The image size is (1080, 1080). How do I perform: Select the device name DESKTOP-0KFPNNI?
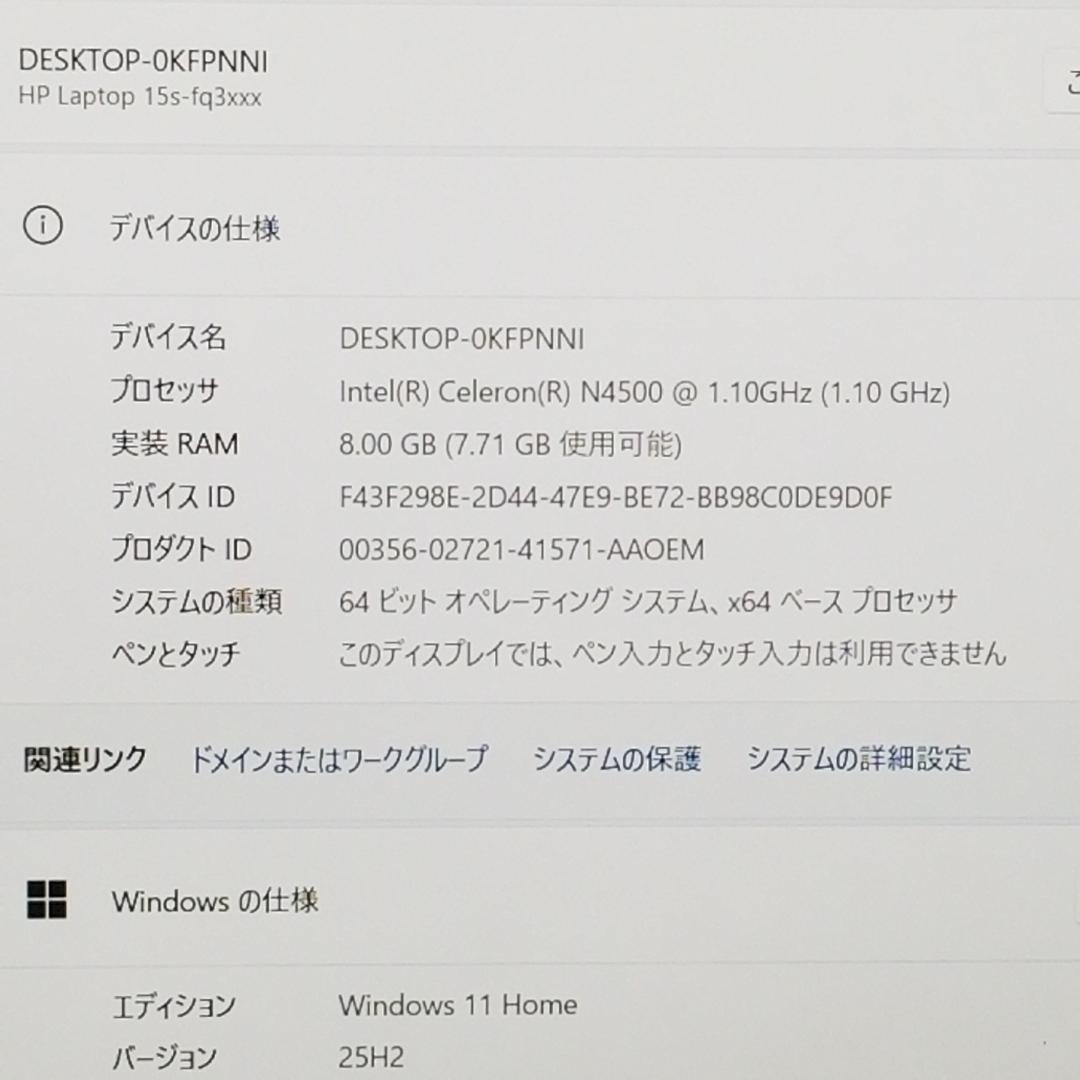462,339
